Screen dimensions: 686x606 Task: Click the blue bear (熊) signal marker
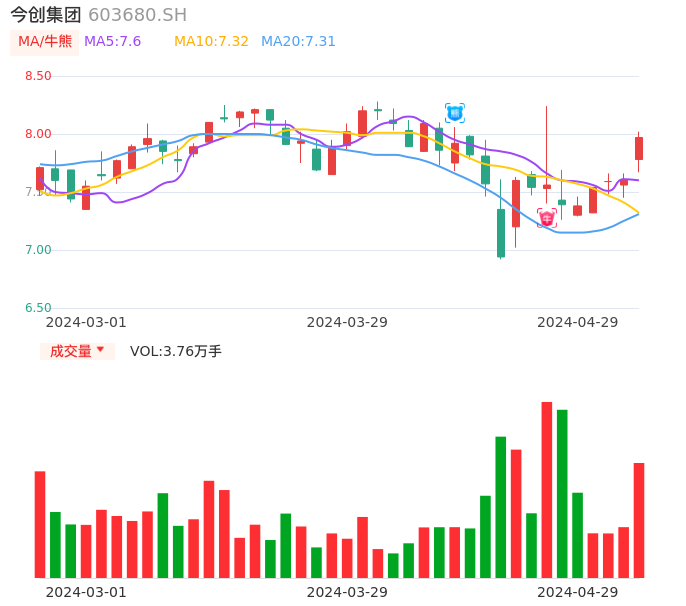point(455,113)
